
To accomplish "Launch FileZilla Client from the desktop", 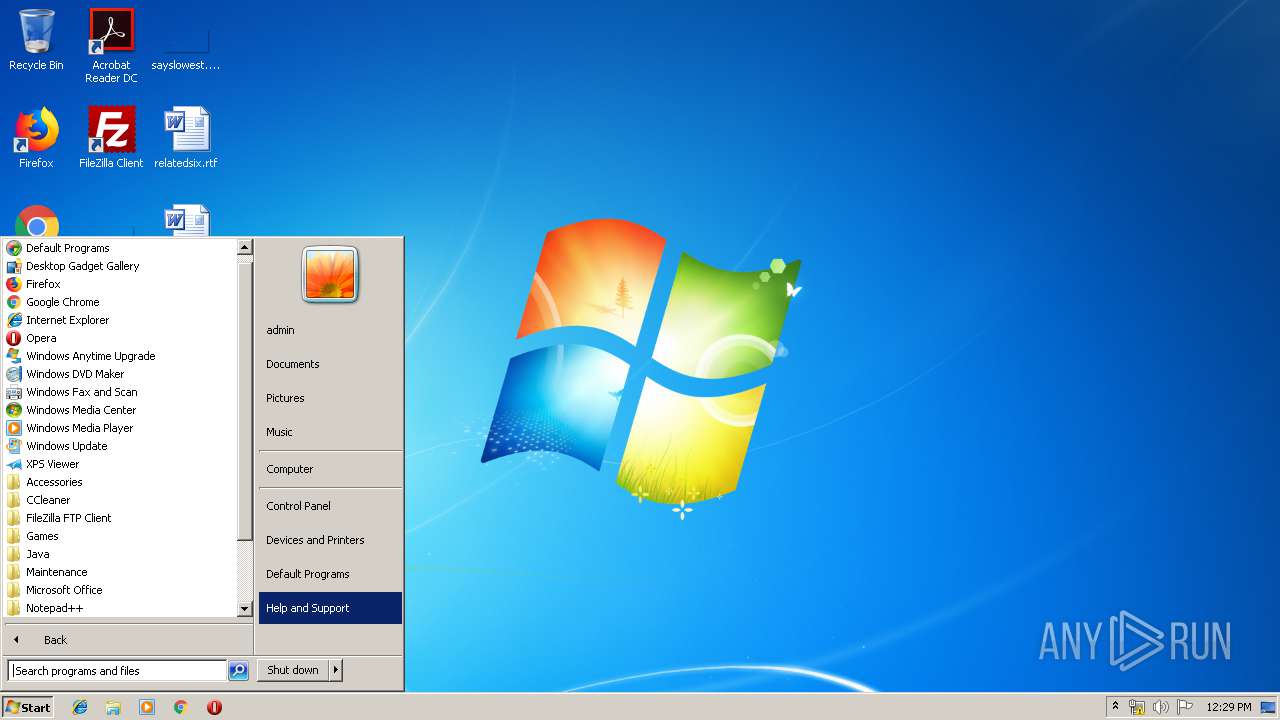I will pyautogui.click(x=111, y=138).
